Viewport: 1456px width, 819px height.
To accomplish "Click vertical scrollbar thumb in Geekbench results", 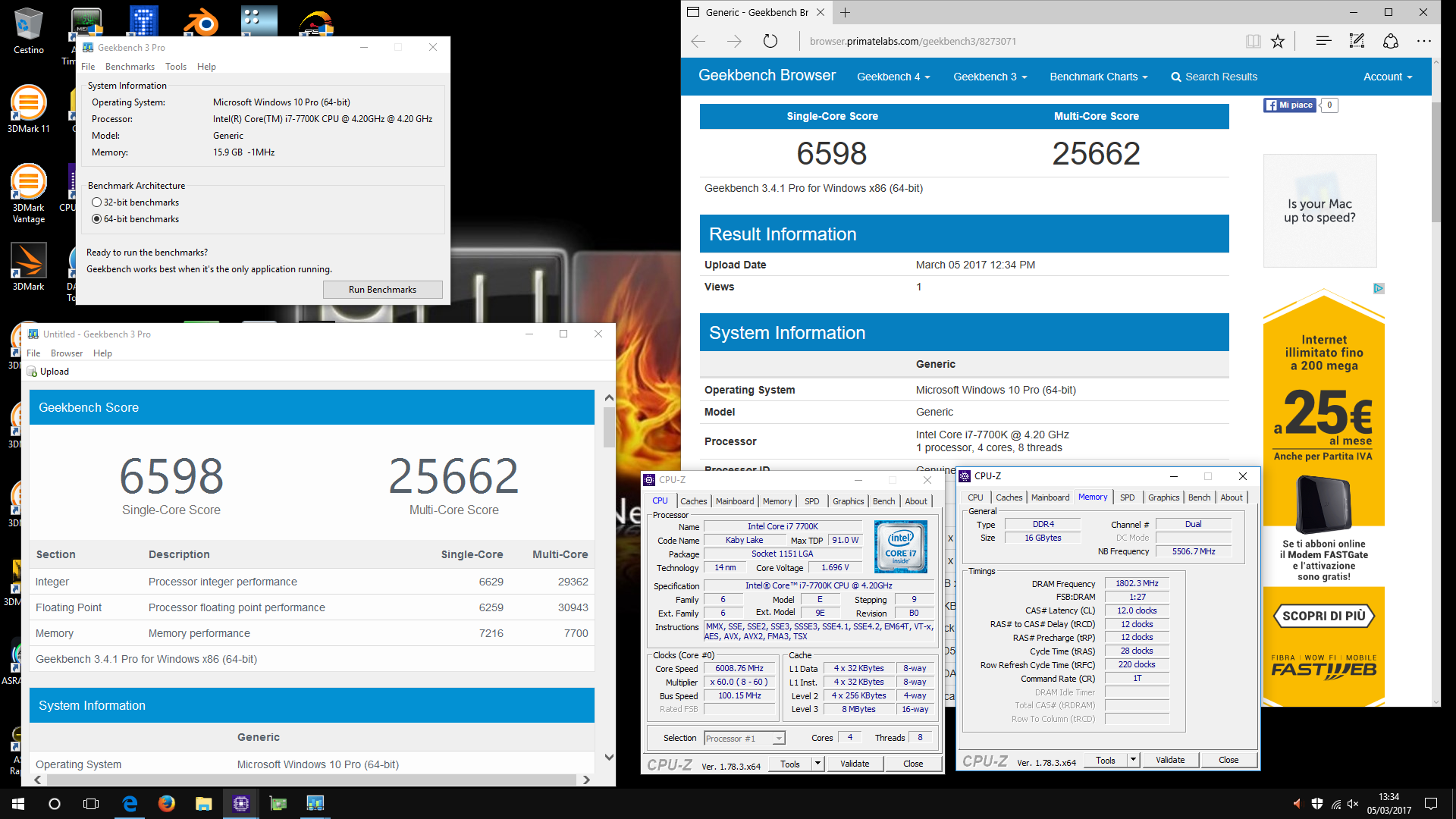I will (x=609, y=427).
